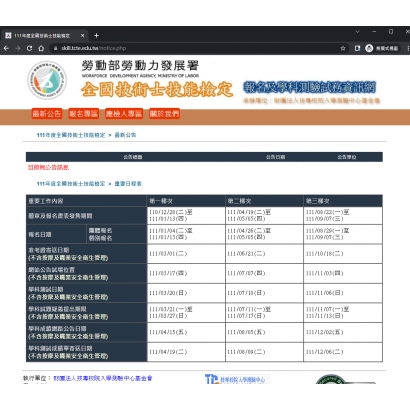Click the padlock site info icon
410x410 pixels.
(56, 48)
